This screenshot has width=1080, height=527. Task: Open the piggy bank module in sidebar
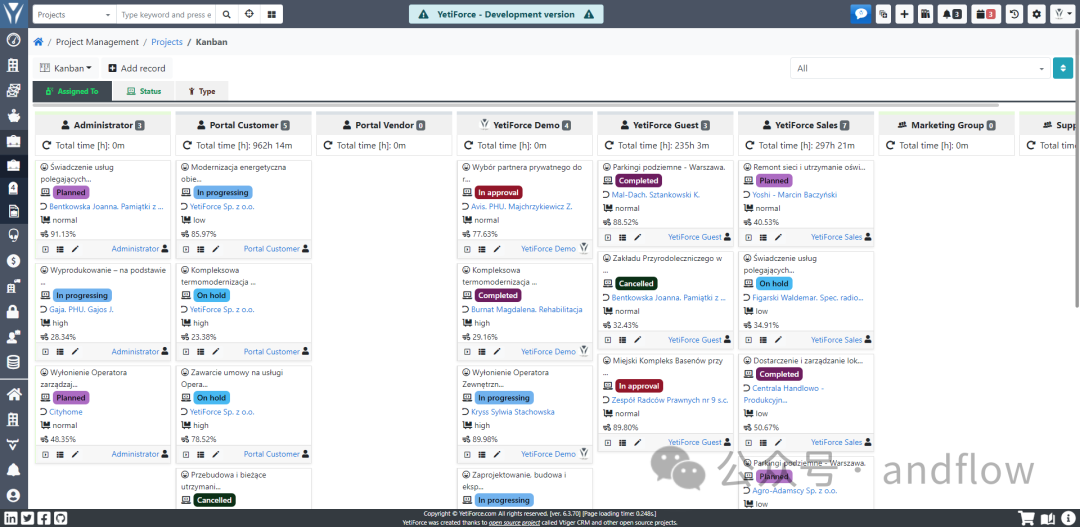click(13, 116)
